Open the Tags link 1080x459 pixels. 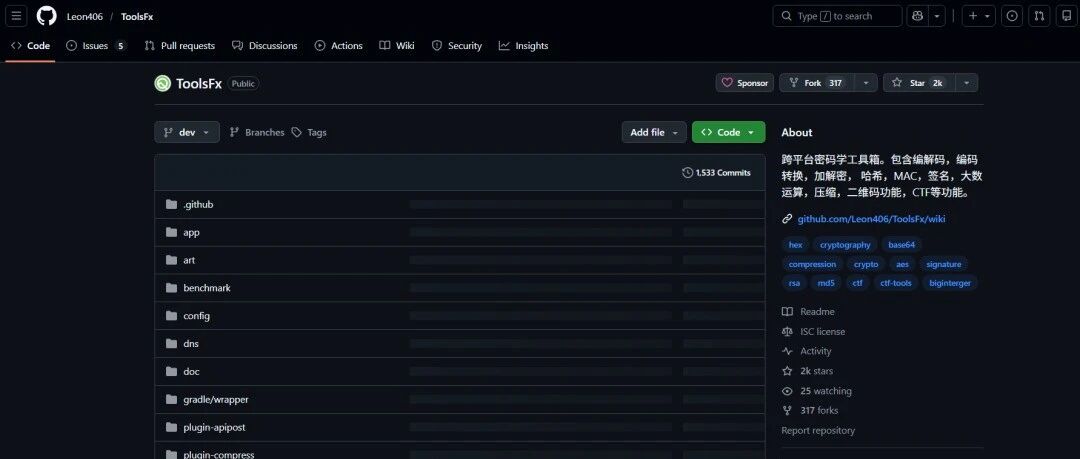(309, 132)
